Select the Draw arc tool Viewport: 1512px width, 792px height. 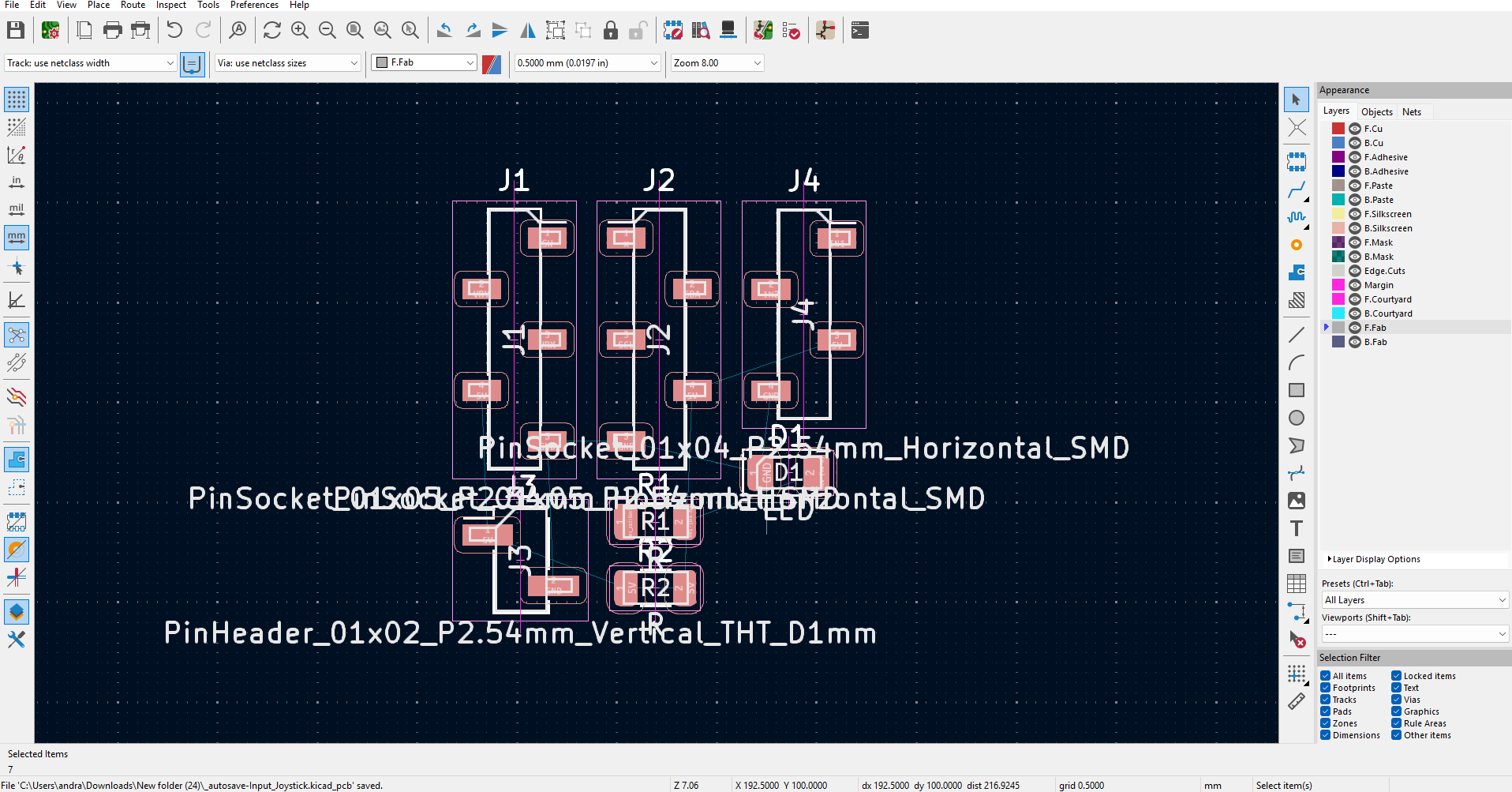(1297, 362)
